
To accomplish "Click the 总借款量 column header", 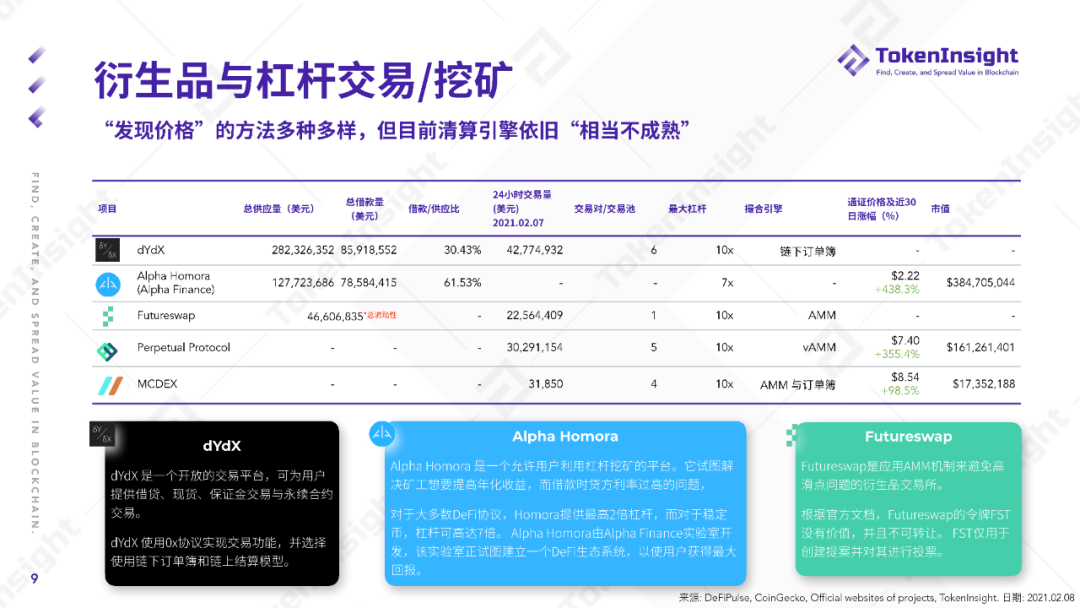I will [x=364, y=209].
